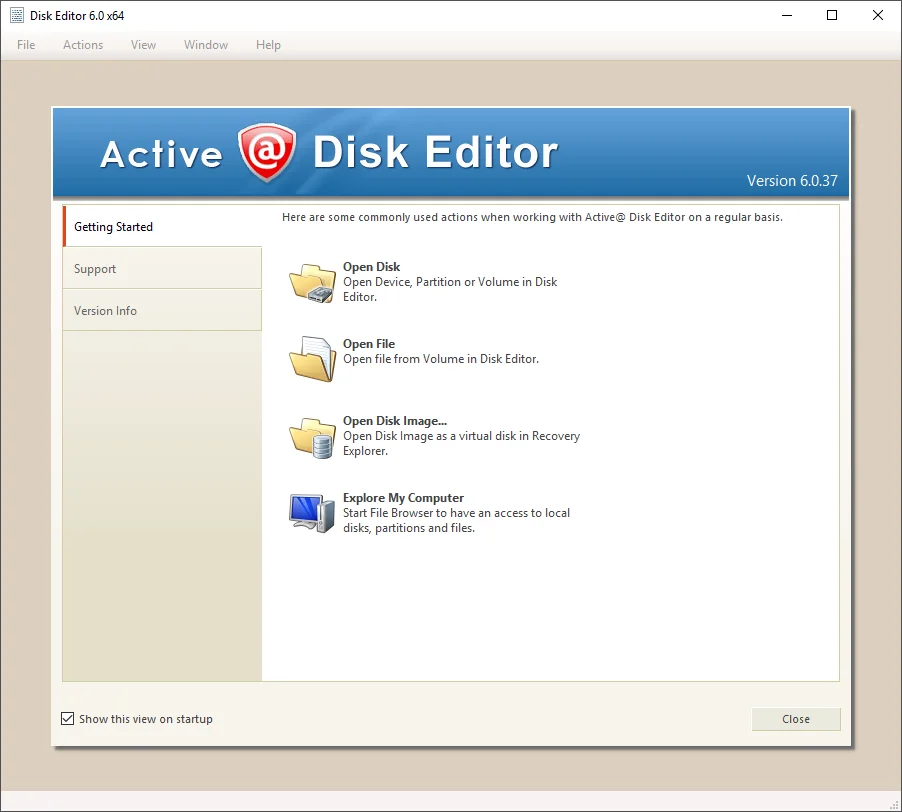Click the Open Disk Image... link text
The height and width of the screenshot is (812, 902).
pyautogui.click(x=395, y=421)
